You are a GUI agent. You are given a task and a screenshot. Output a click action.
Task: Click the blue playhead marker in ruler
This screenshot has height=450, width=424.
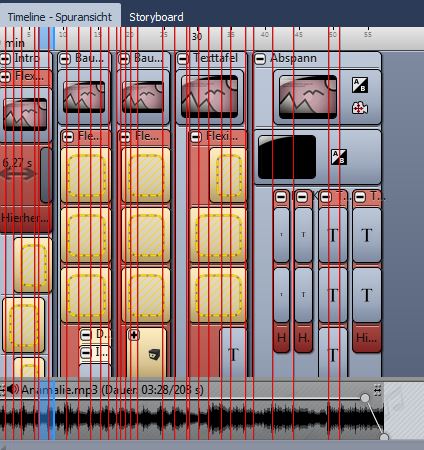pyautogui.click(x=47, y=38)
